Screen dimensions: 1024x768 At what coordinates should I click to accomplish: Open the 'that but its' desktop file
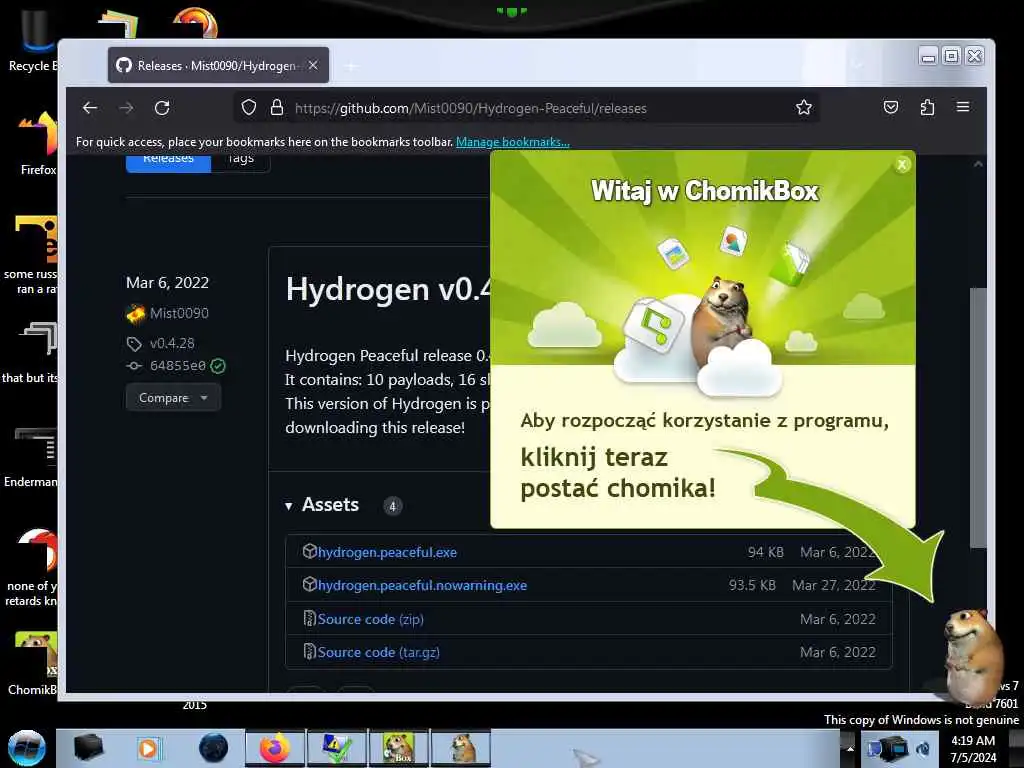(31, 353)
